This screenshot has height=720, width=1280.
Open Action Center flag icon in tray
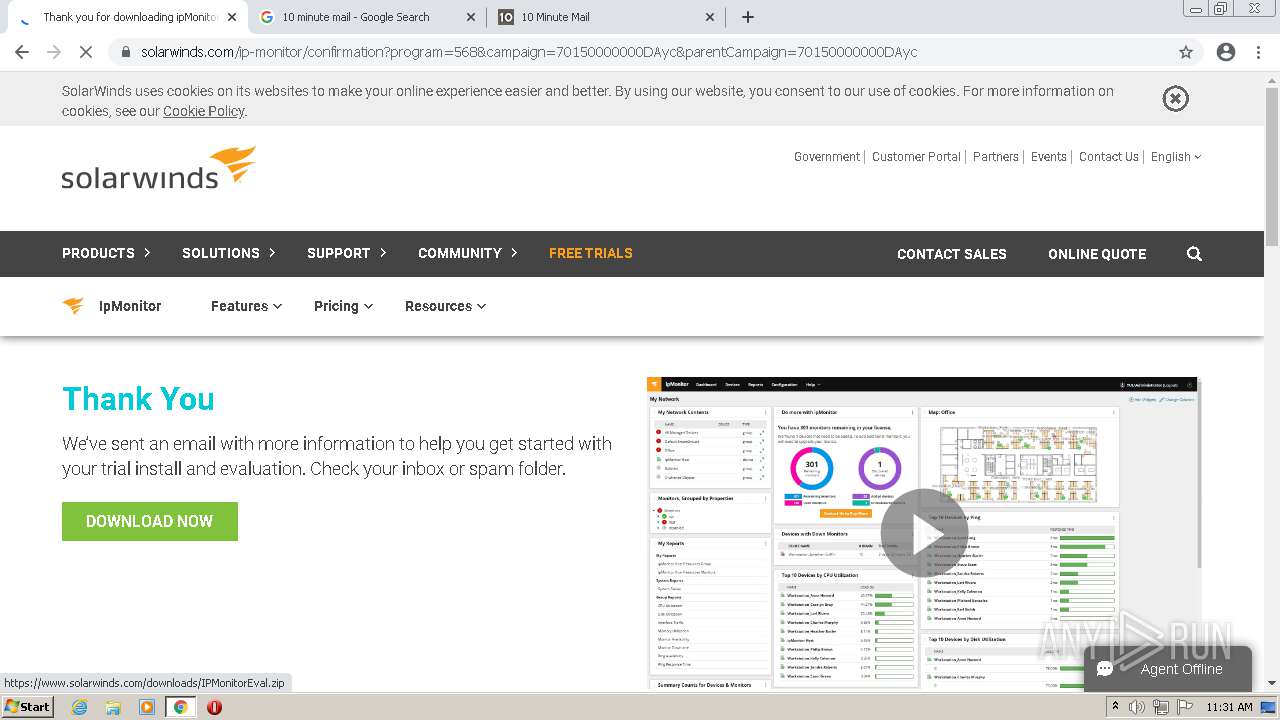(1185, 707)
